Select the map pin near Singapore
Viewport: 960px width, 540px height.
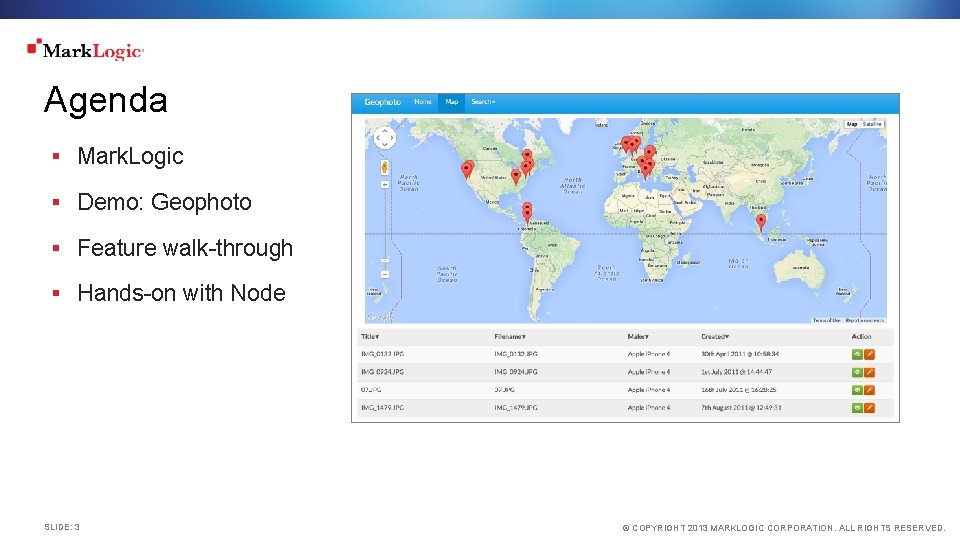pyautogui.click(x=760, y=222)
